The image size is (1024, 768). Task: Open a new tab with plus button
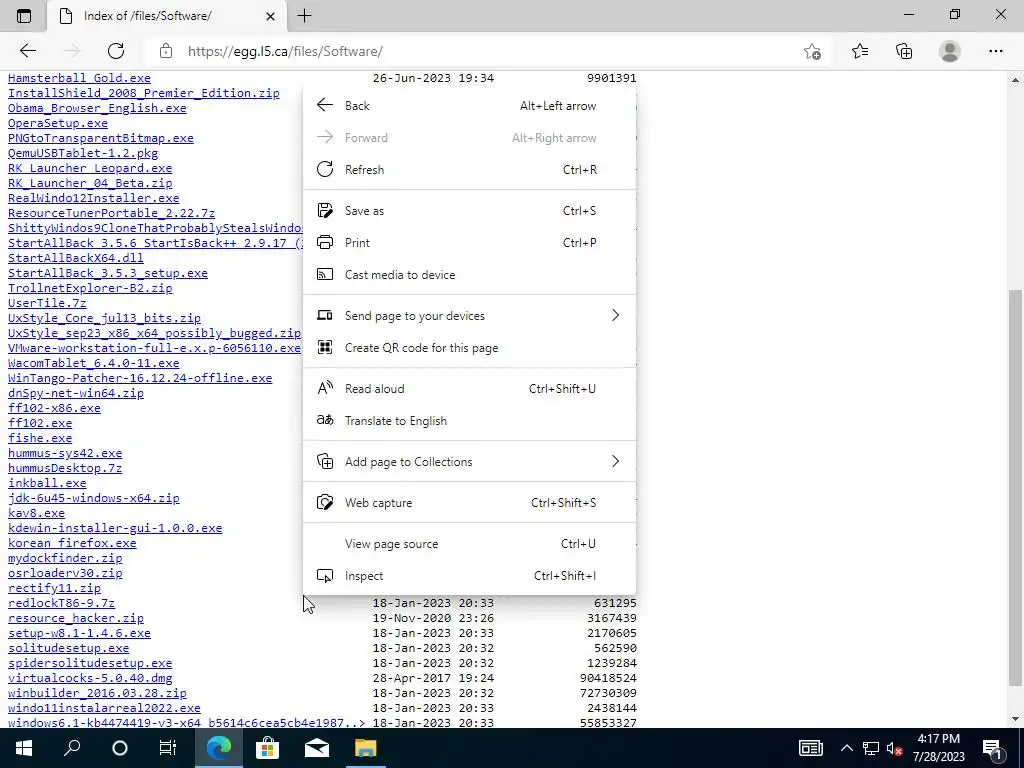304,16
